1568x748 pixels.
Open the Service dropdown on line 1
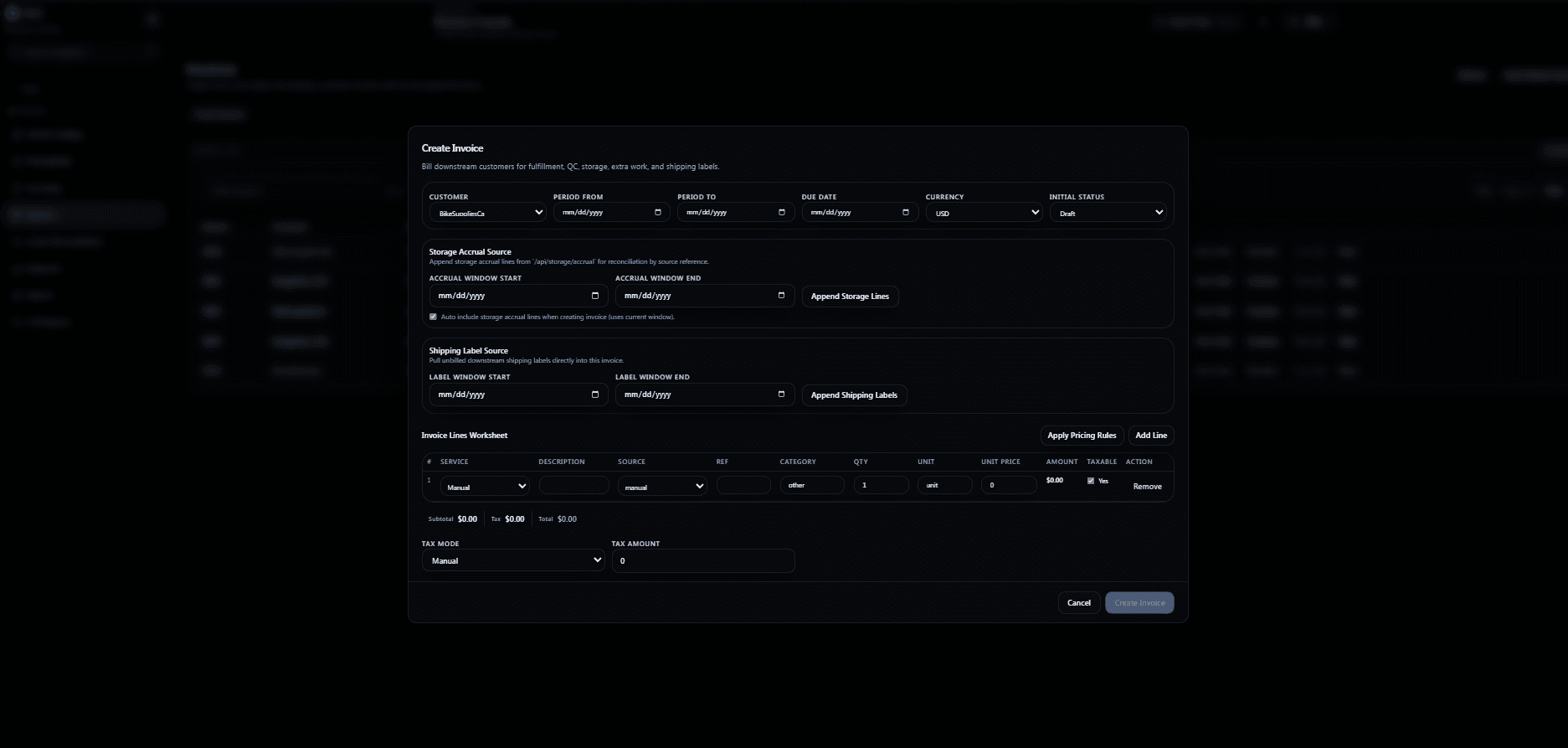(x=486, y=486)
